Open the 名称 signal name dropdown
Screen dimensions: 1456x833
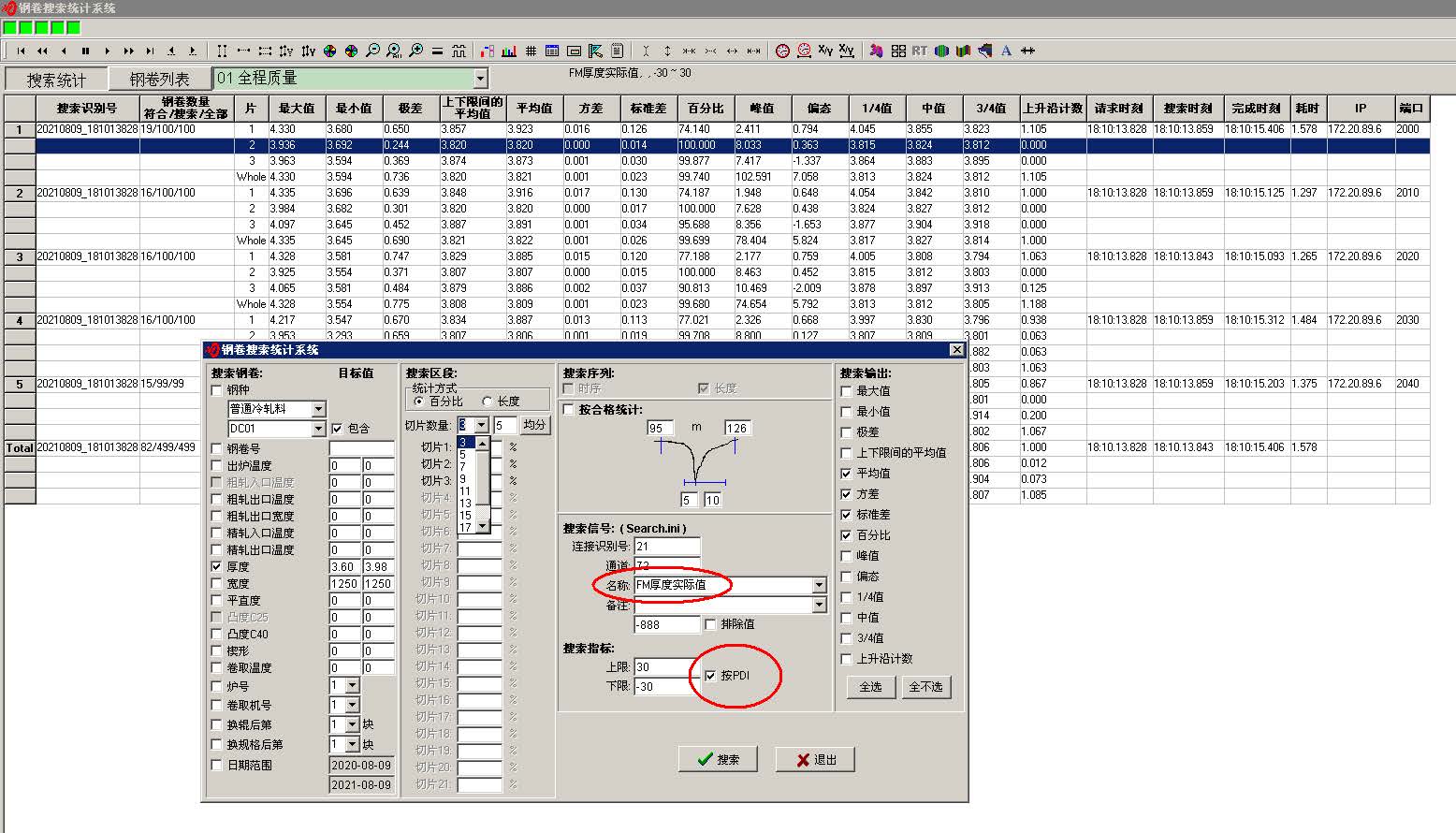tap(819, 585)
